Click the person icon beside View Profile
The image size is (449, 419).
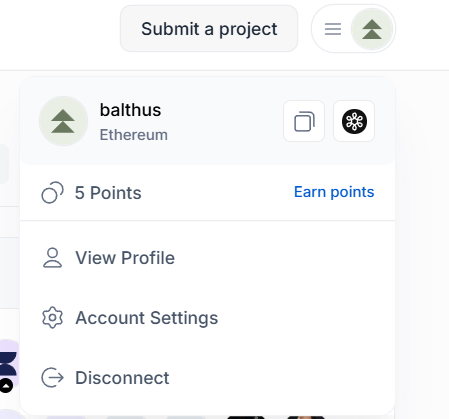coord(52,258)
